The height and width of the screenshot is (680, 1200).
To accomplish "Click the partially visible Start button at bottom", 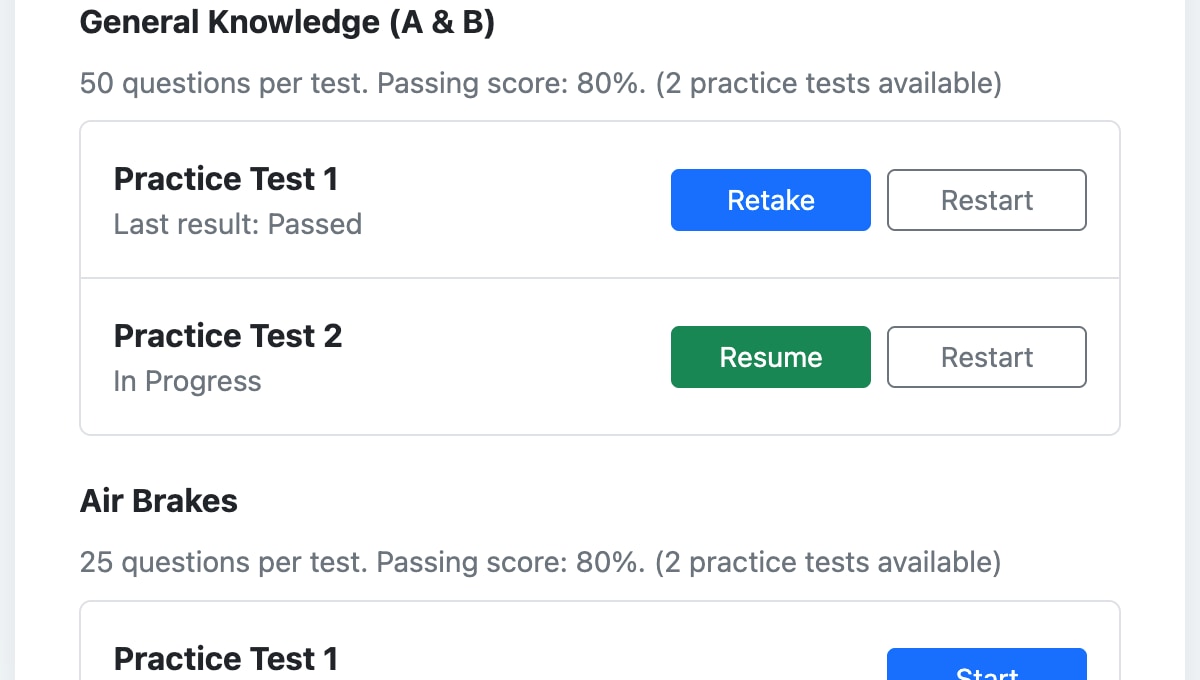I will click(986, 670).
